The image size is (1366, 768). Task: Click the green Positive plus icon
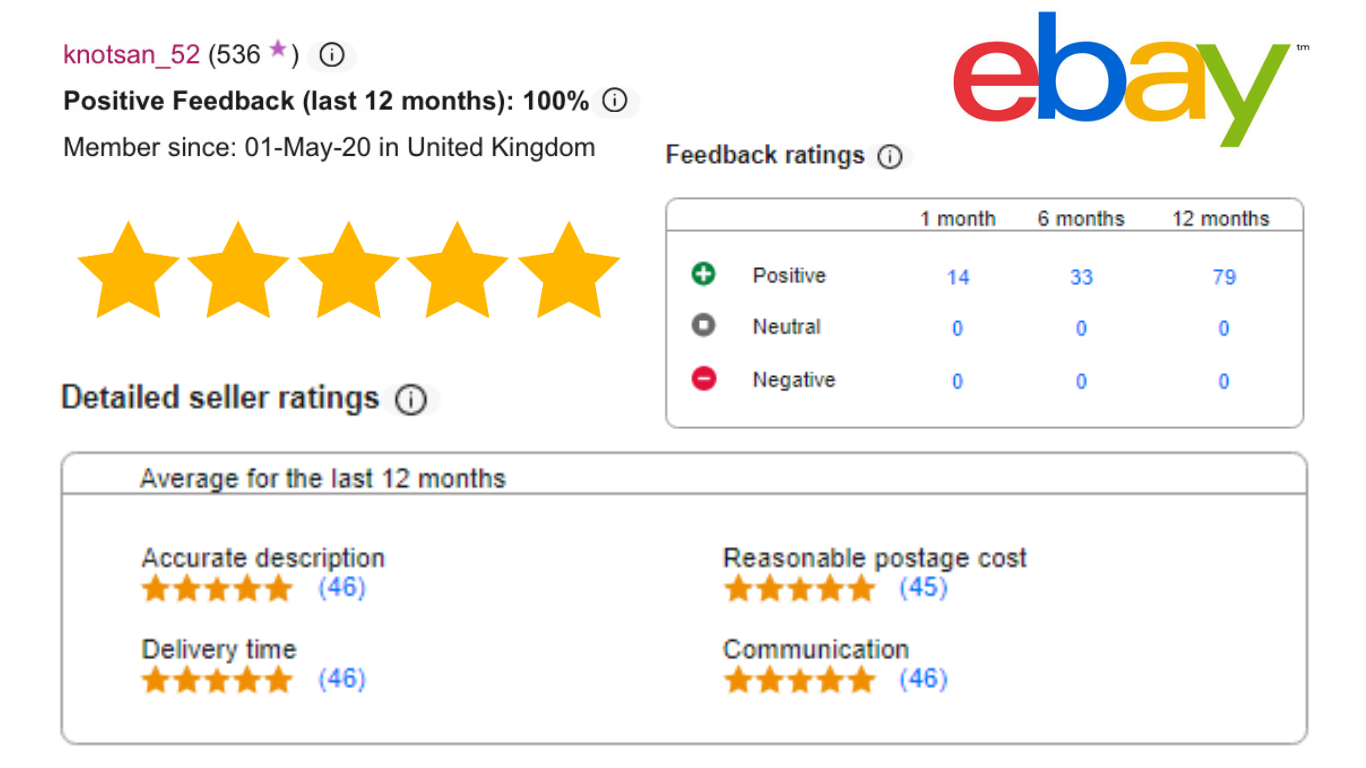click(704, 274)
